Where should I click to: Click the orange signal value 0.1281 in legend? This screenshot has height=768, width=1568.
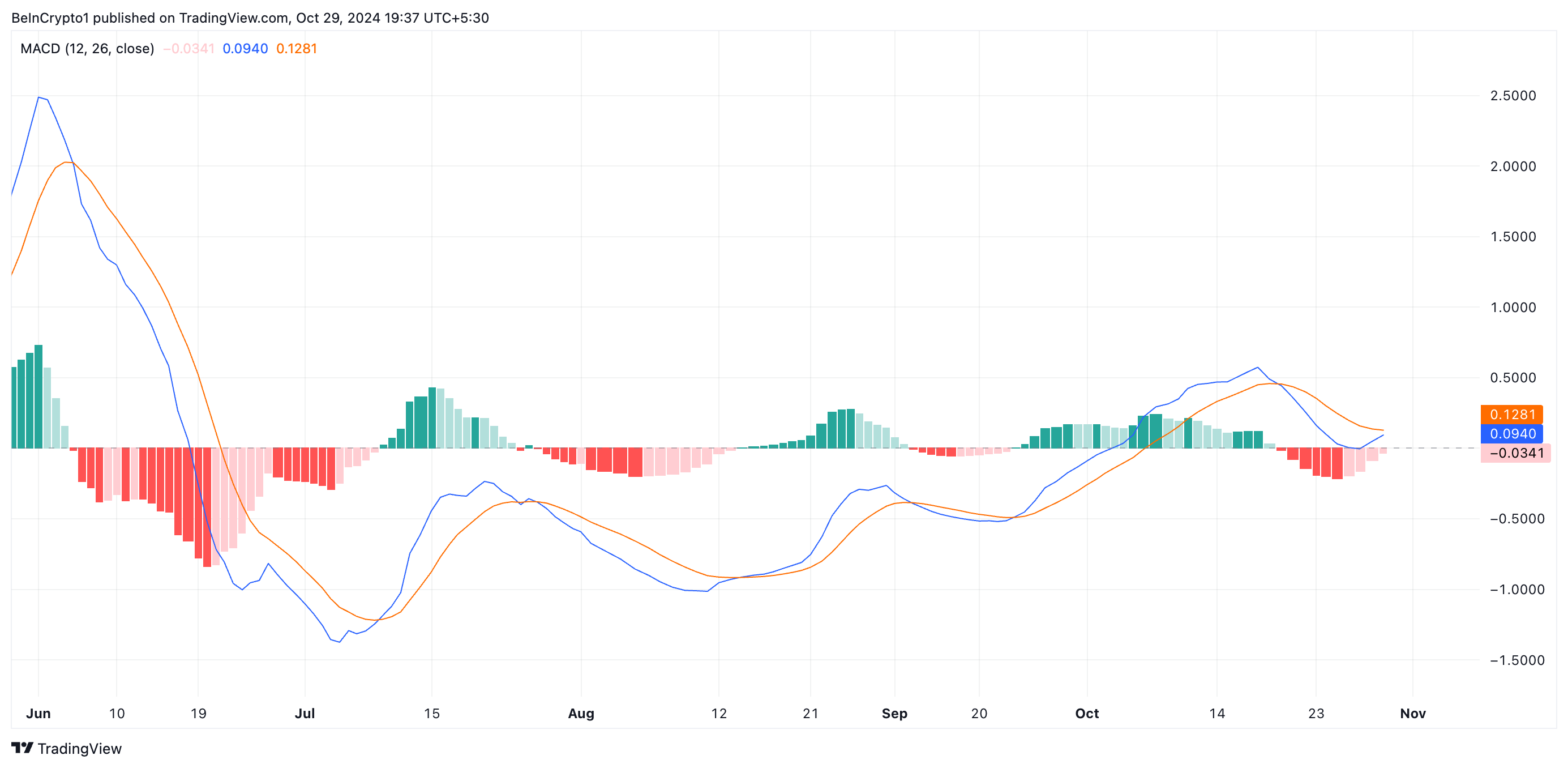tap(297, 49)
